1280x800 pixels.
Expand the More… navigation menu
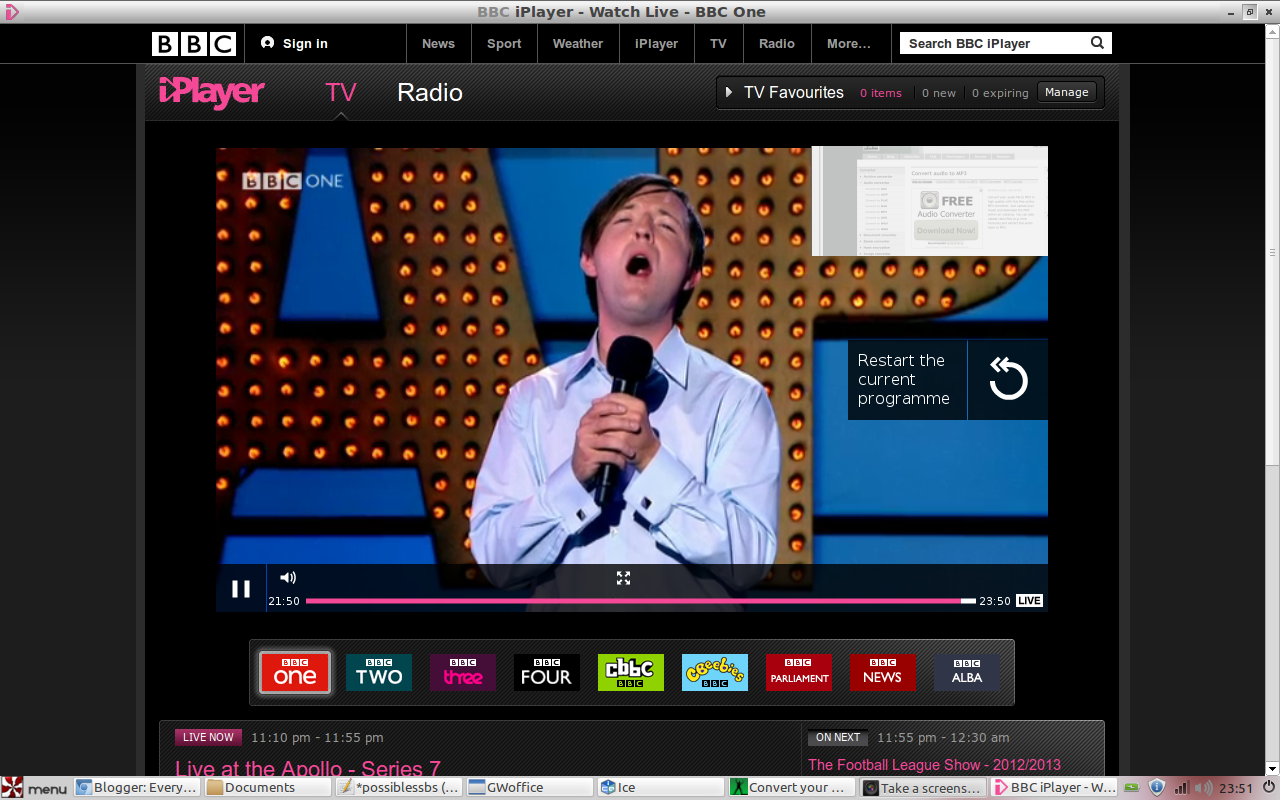pyautogui.click(x=849, y=44)
